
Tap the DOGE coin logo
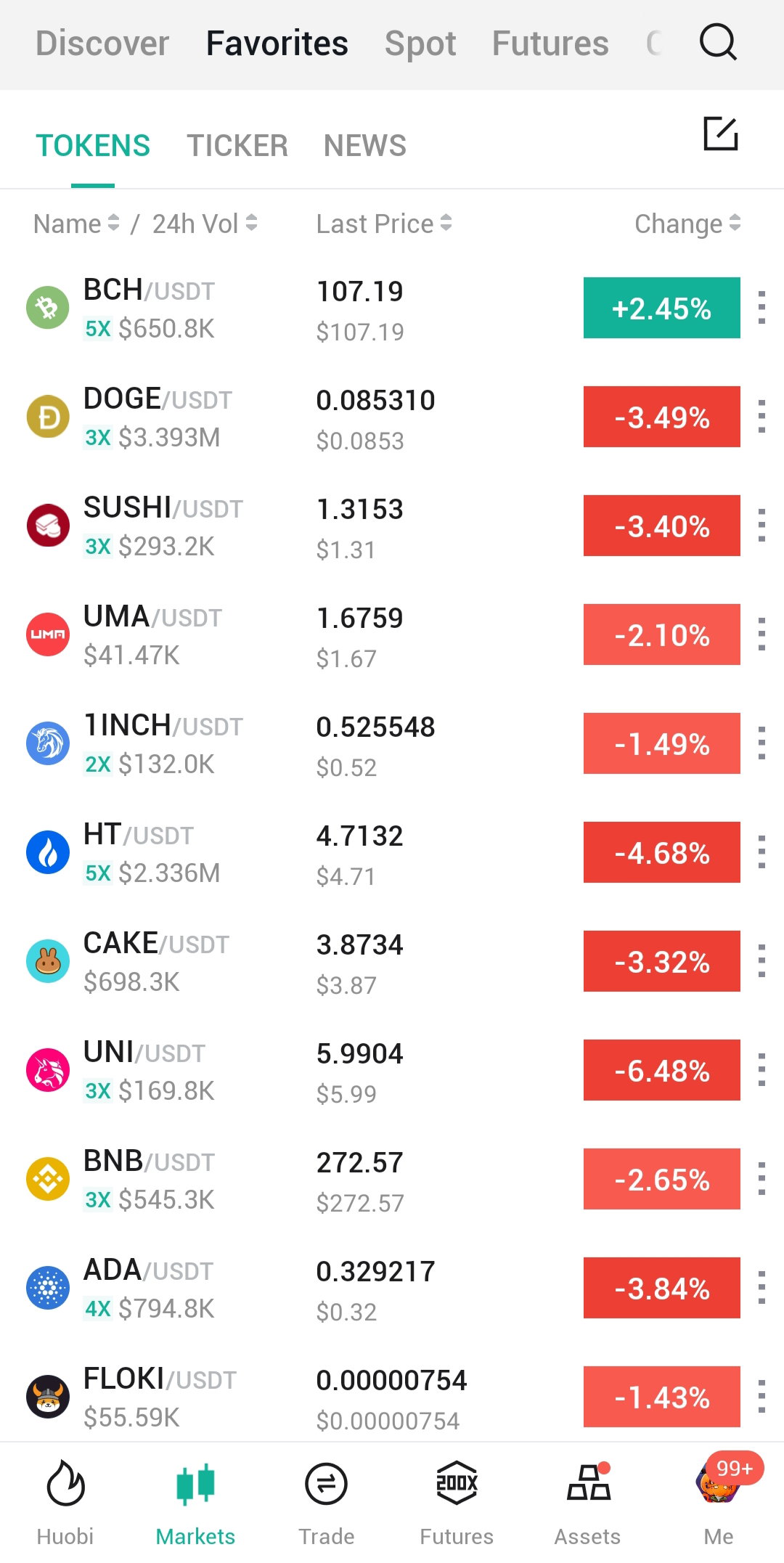click(x=48, y=417)
